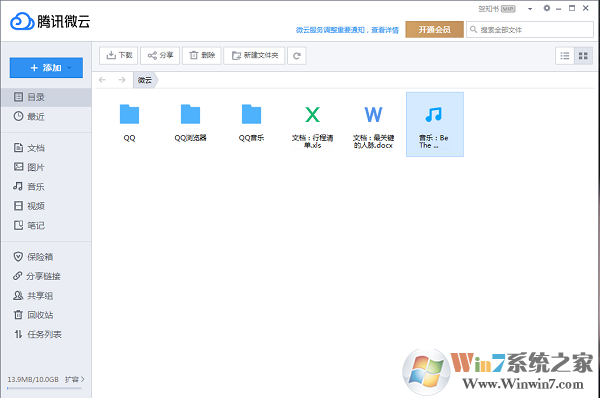Image resolution: width=600 pixels, height=398 pixels.
Task: Click the 下载 download toolbar button
Action: pyautogui.click(x=119, y=55)
